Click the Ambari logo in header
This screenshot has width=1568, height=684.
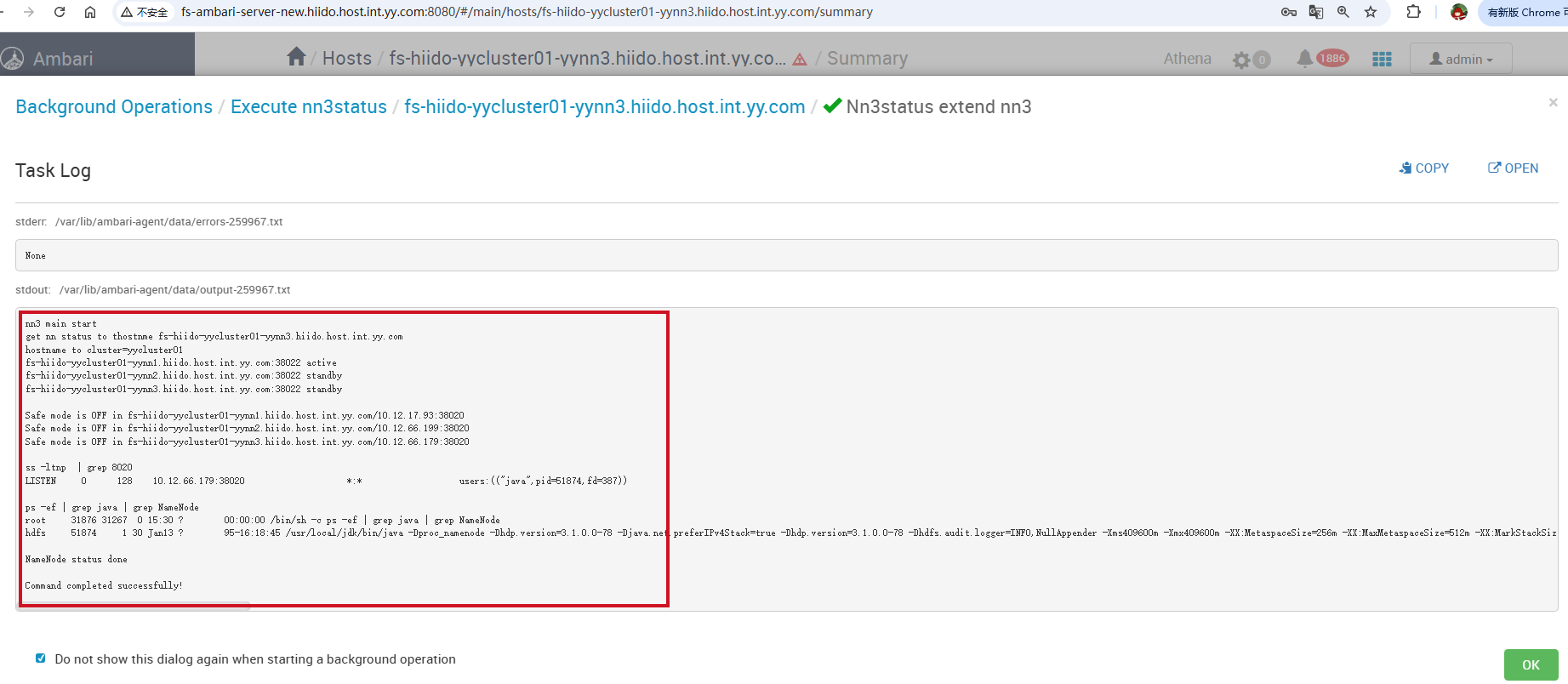(x=48, y=59)
